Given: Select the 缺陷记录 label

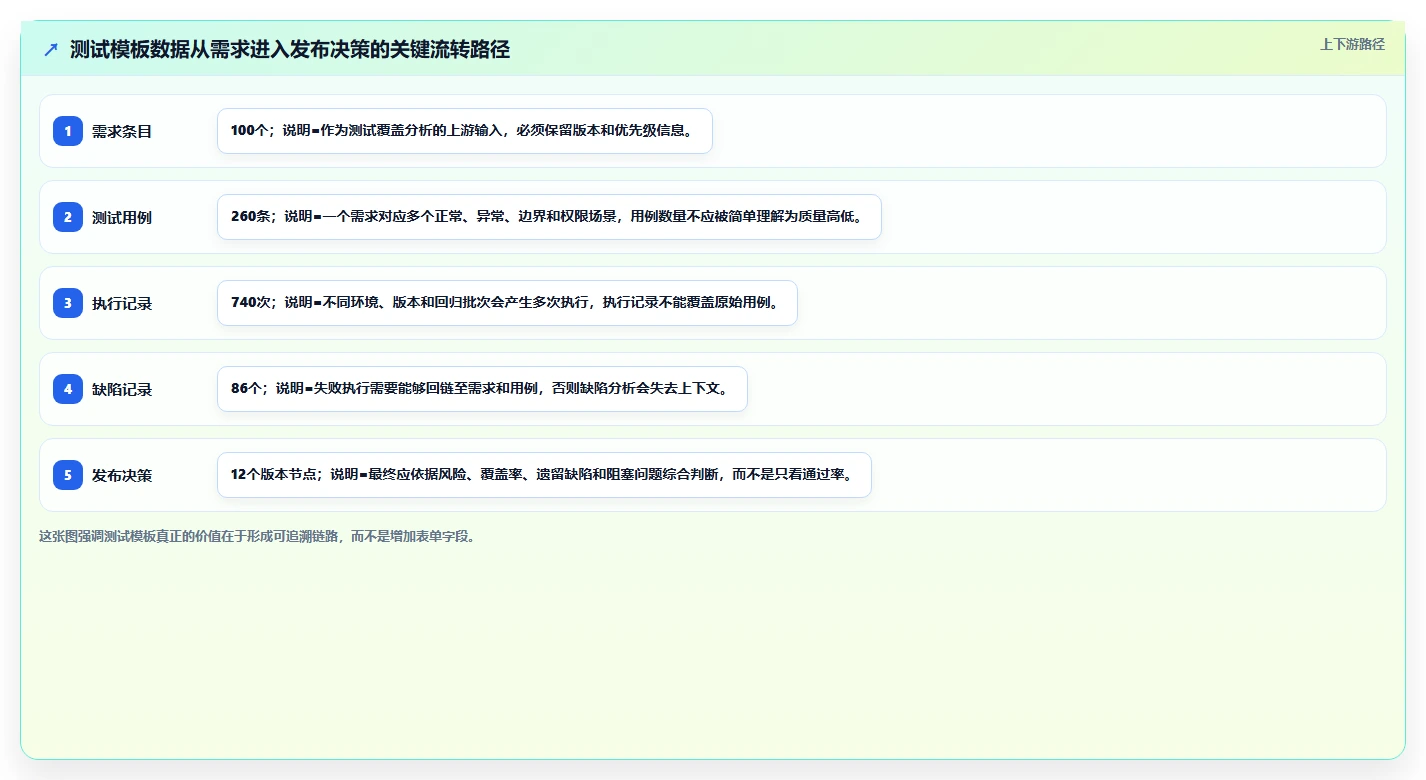Looking at the screenshot, I should [x=122, y=389].
